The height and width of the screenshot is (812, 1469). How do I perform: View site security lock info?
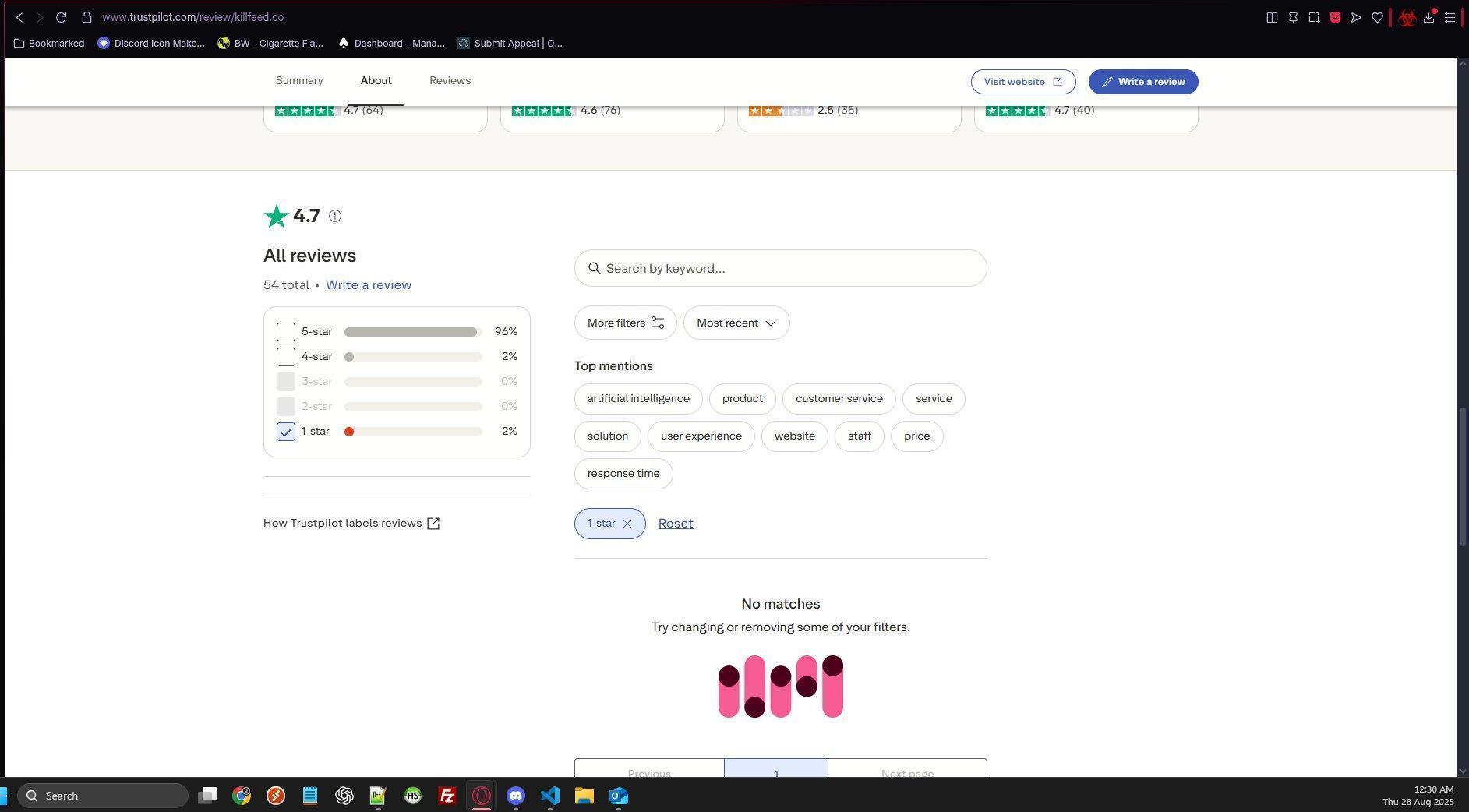tap(87, 17)
